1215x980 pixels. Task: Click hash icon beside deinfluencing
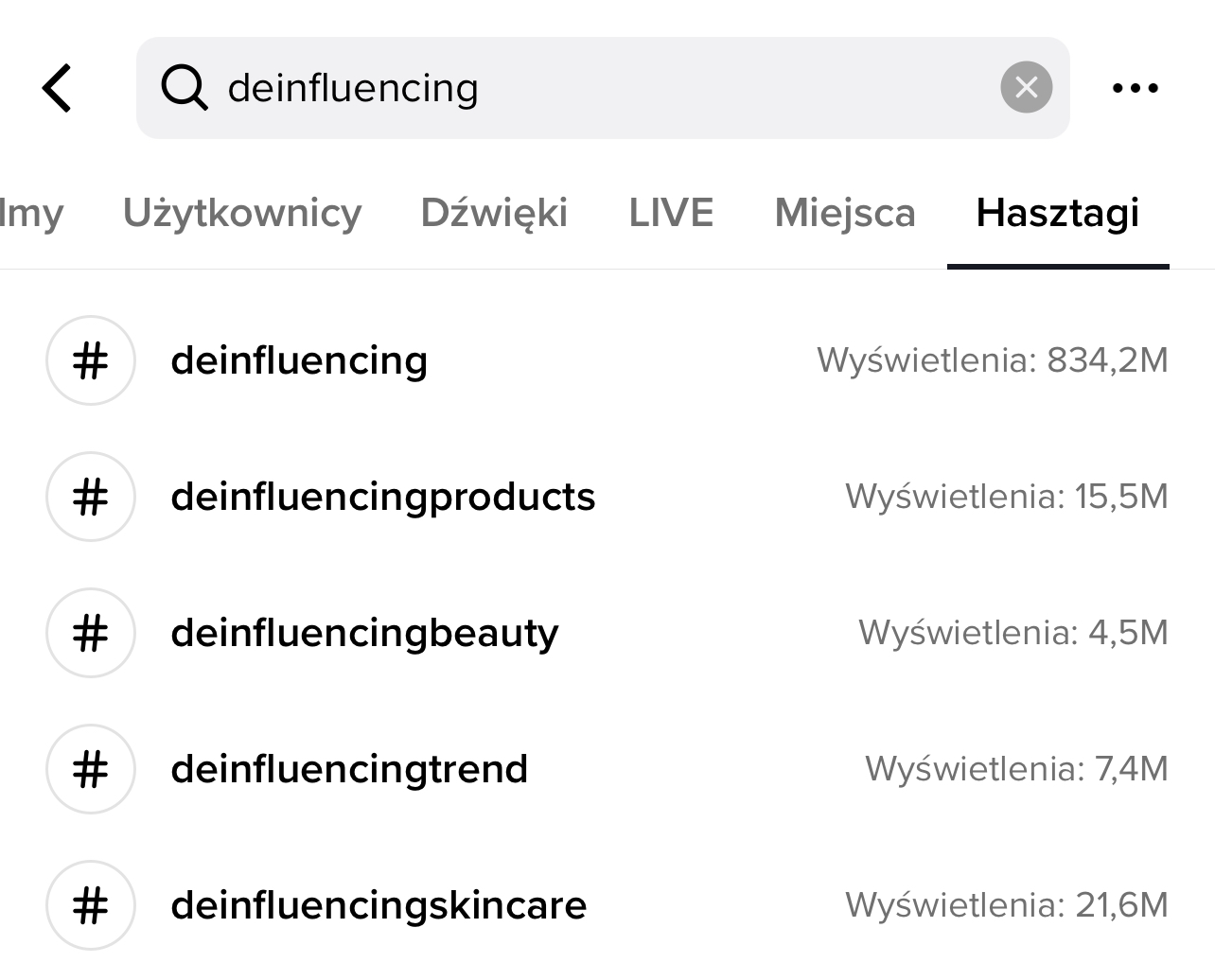point(91,360)
